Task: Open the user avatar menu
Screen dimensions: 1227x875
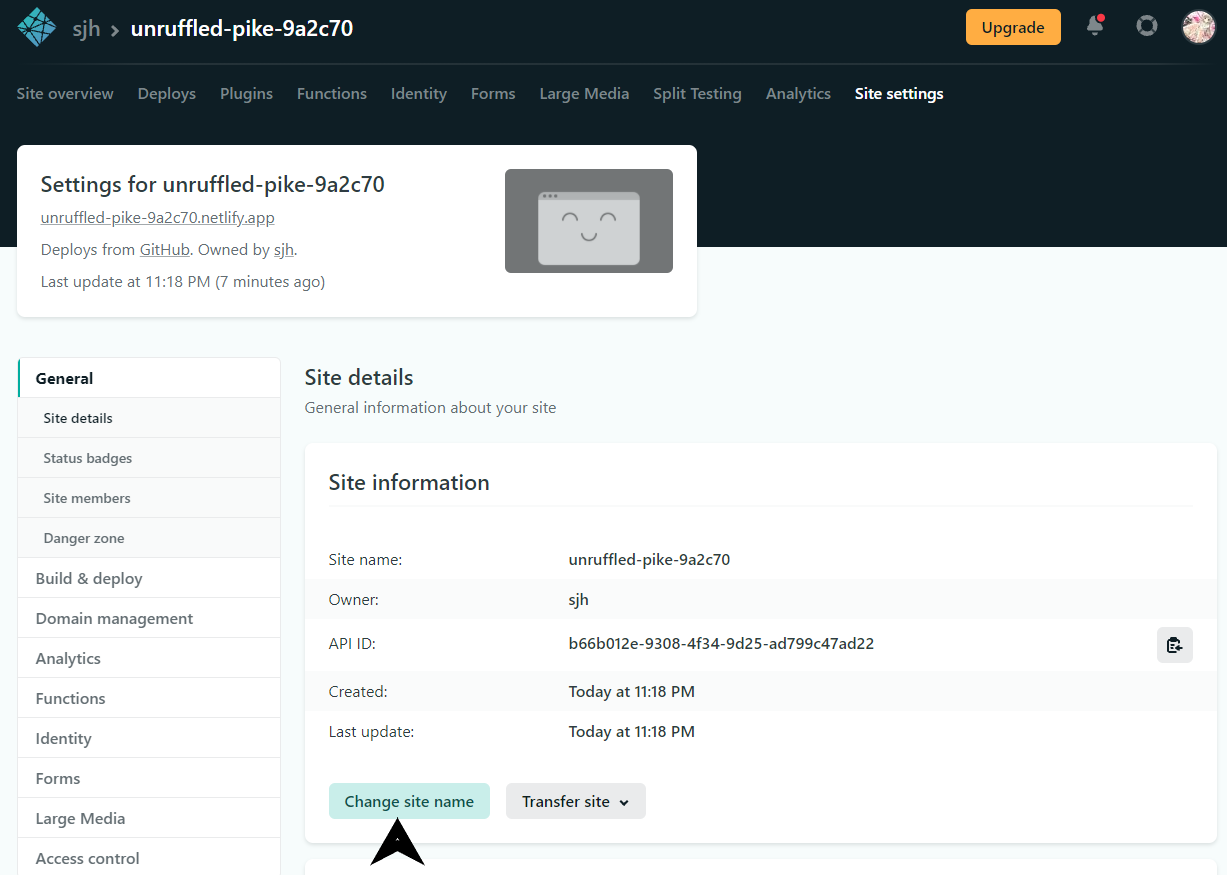Action: 1198,26
